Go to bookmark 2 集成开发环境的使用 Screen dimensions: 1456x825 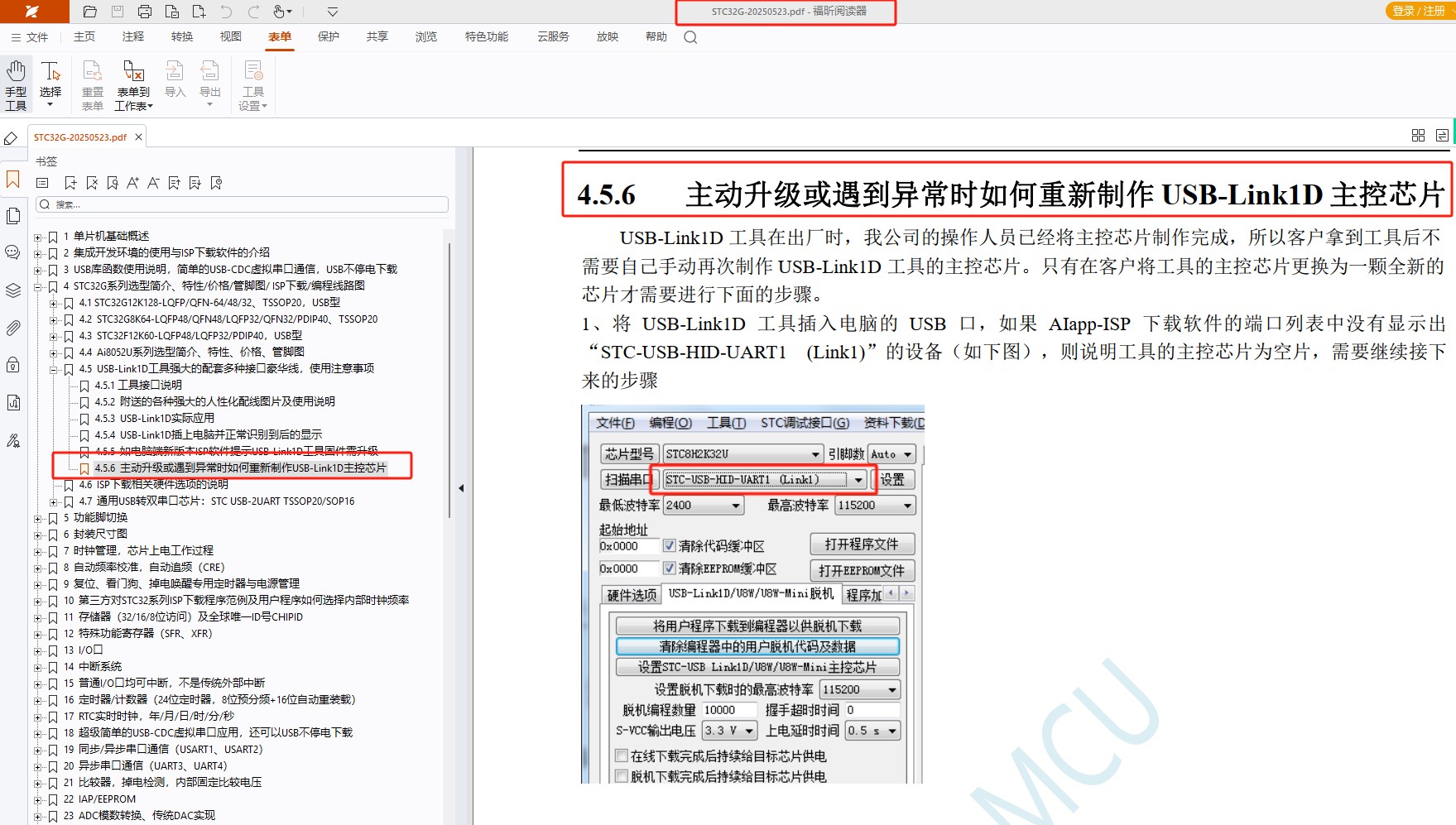click(x=166, y=253)
